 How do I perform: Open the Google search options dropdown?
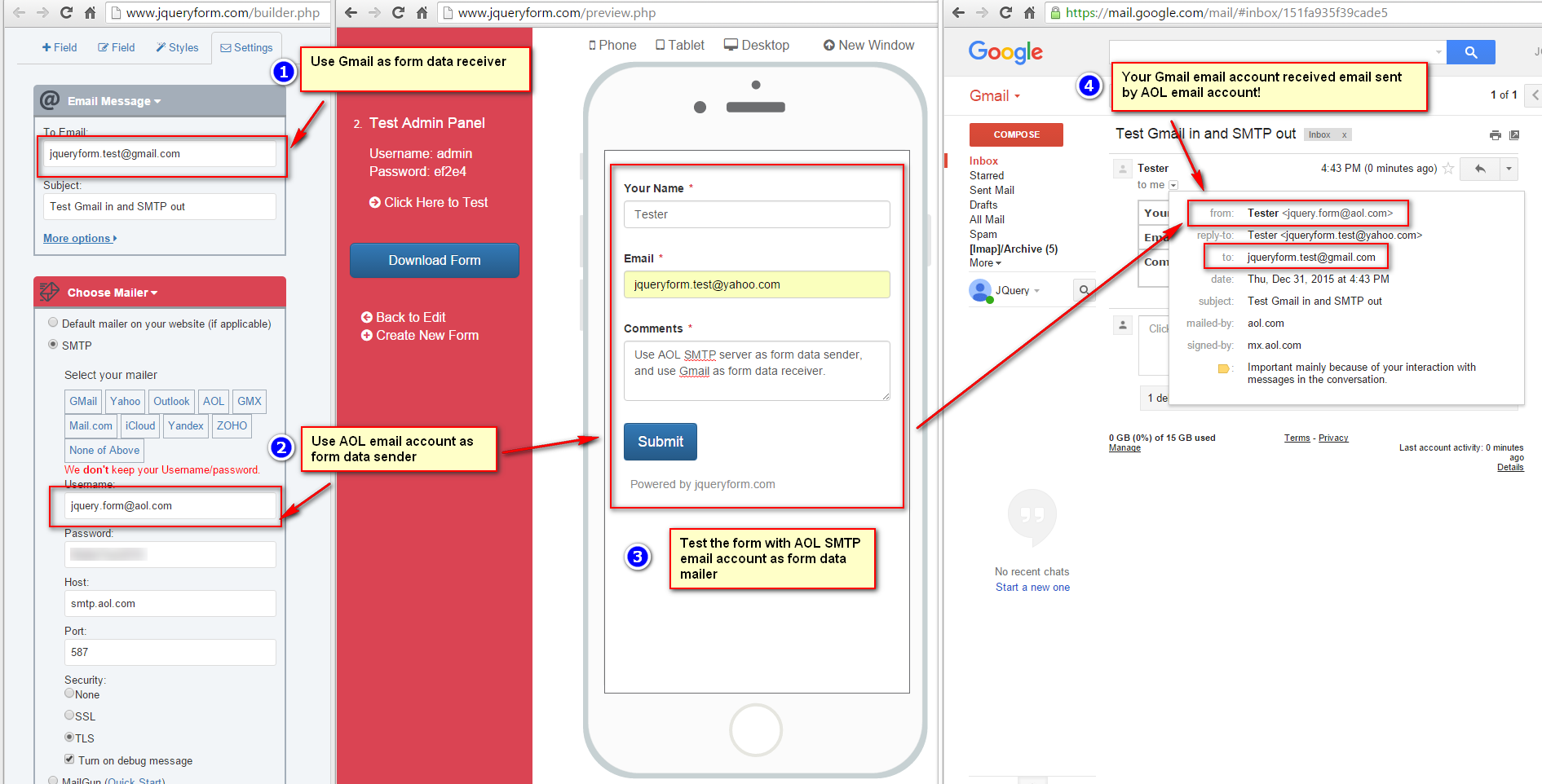[x=1438, y=52]
